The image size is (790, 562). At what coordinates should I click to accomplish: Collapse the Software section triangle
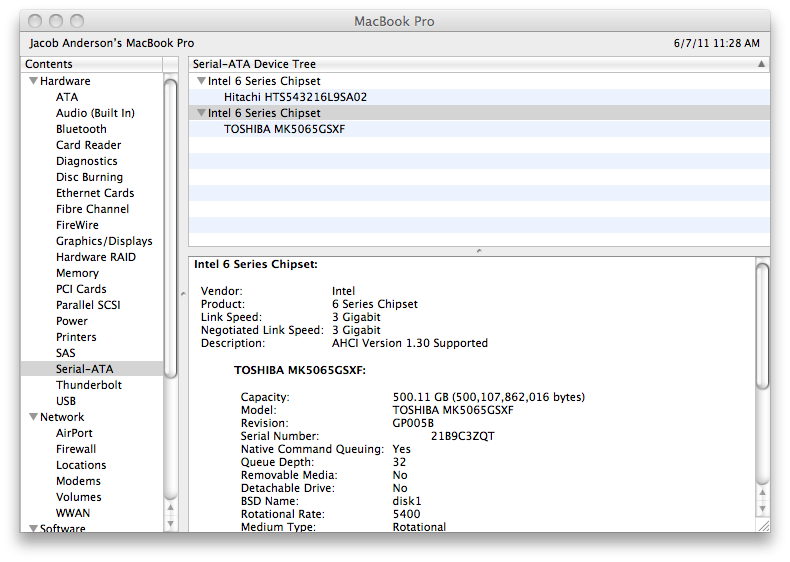[34, 528]
